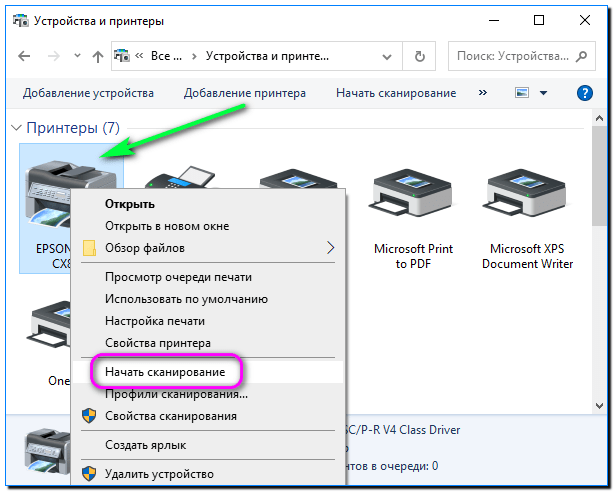Click the back navigation arrow
Screen dimensions: 614x492
(x=24, y=56)
